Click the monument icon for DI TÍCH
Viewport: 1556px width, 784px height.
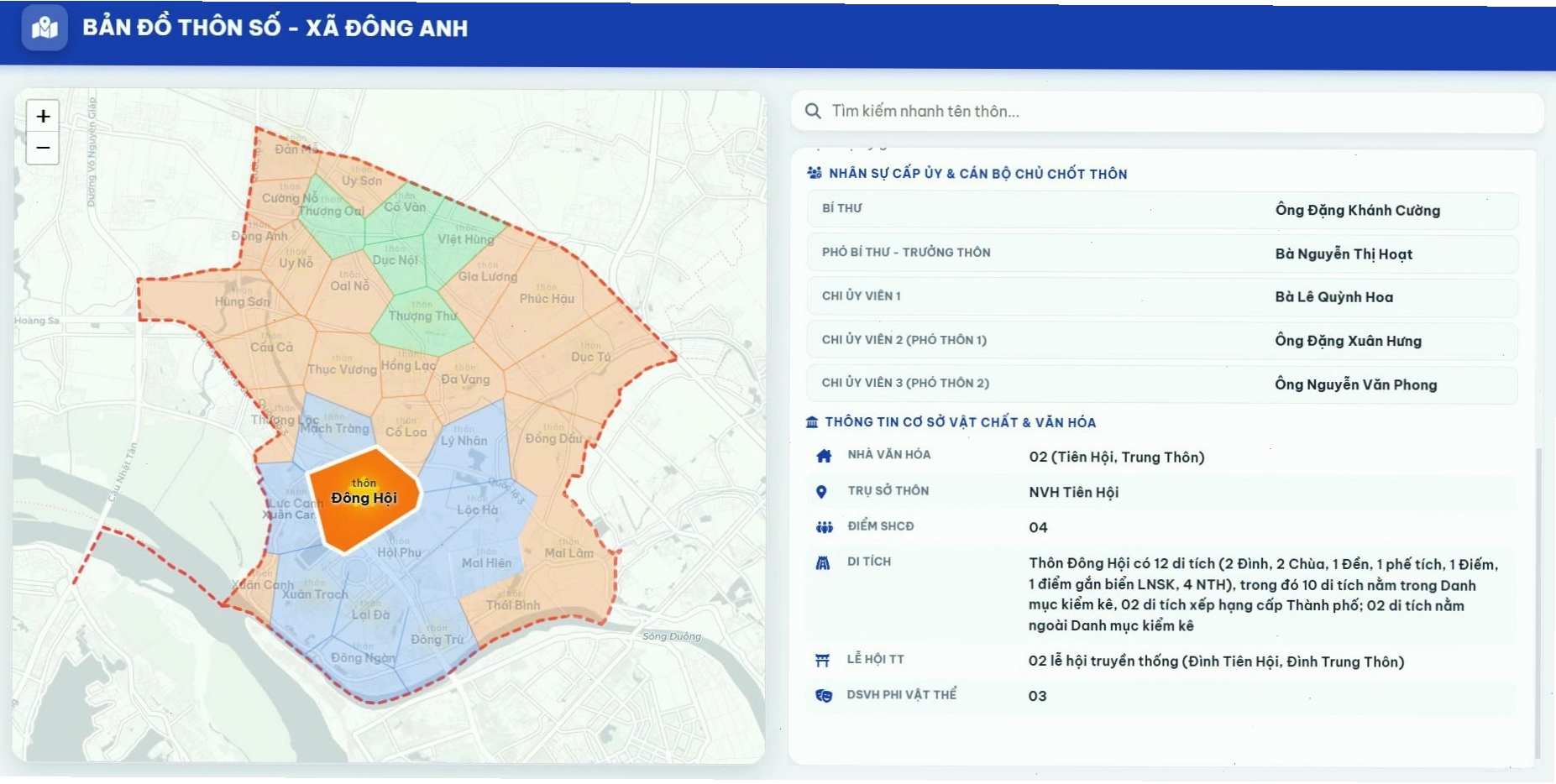click(823, 562)
